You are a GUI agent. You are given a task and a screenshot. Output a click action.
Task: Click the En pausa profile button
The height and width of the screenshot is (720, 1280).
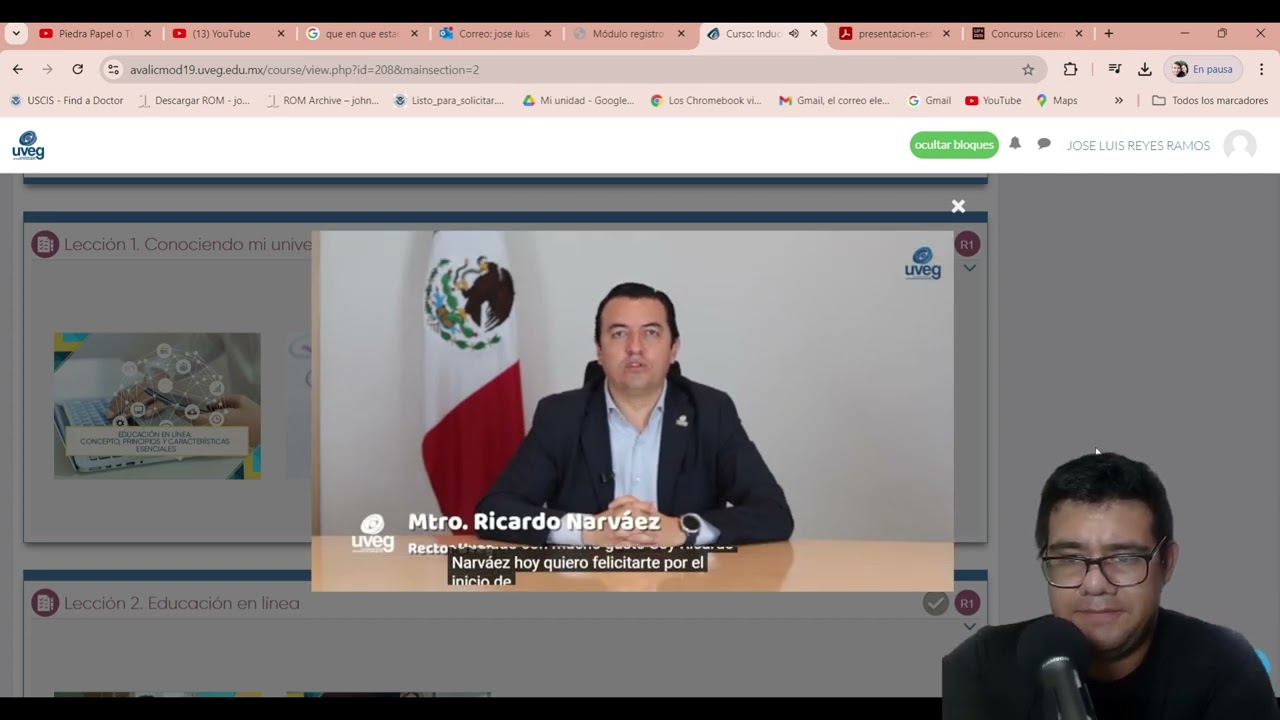(x=1202, y=69)
